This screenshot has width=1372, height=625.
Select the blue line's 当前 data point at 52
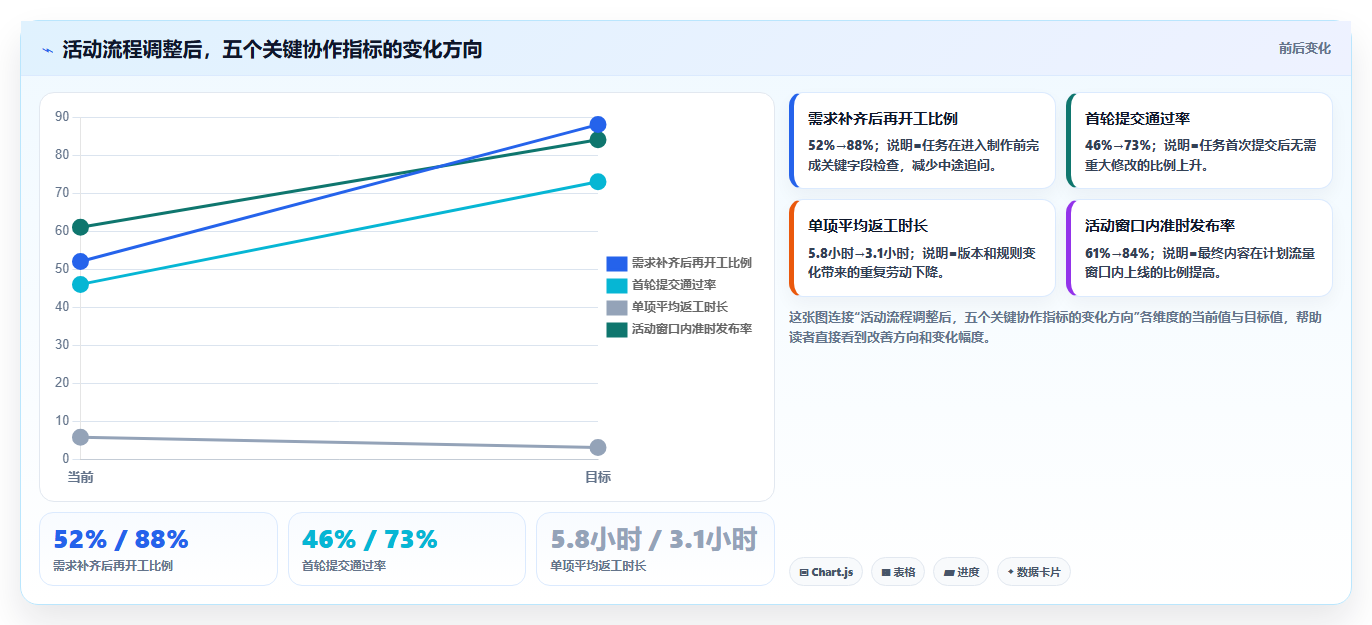[80, 262]
